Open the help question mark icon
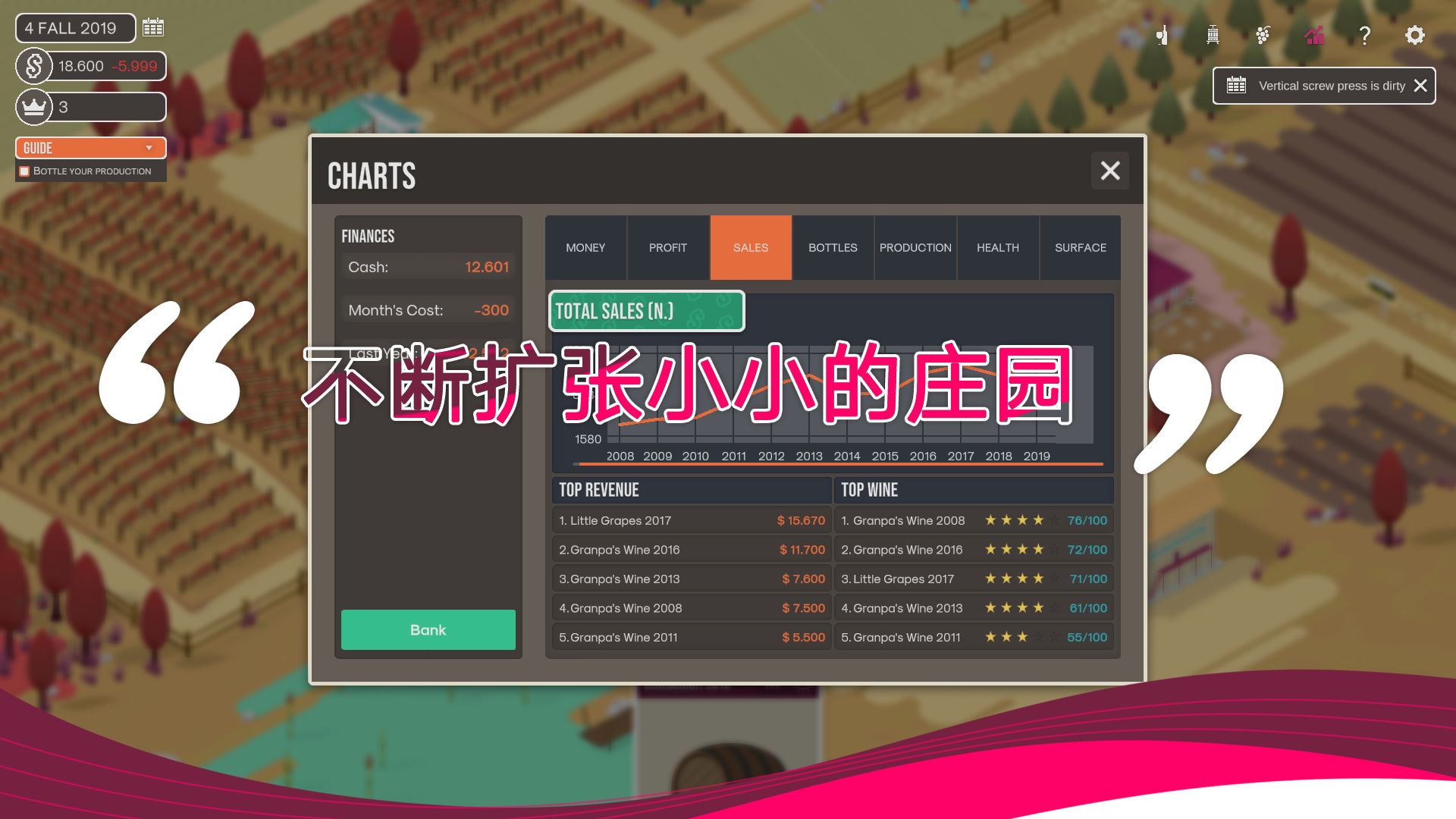 (x=1364, y=35)
